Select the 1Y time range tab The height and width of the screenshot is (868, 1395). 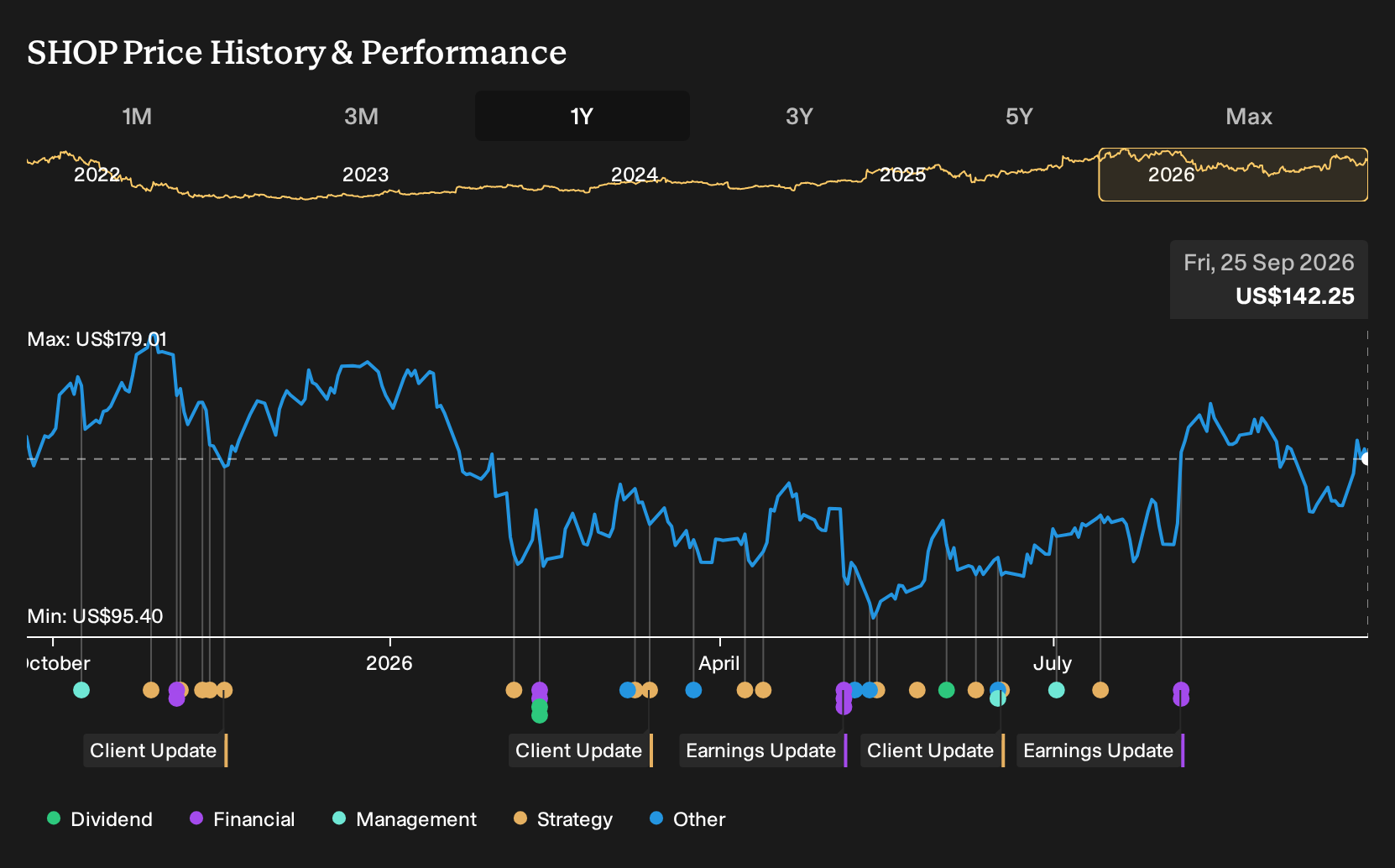point(583,117)
